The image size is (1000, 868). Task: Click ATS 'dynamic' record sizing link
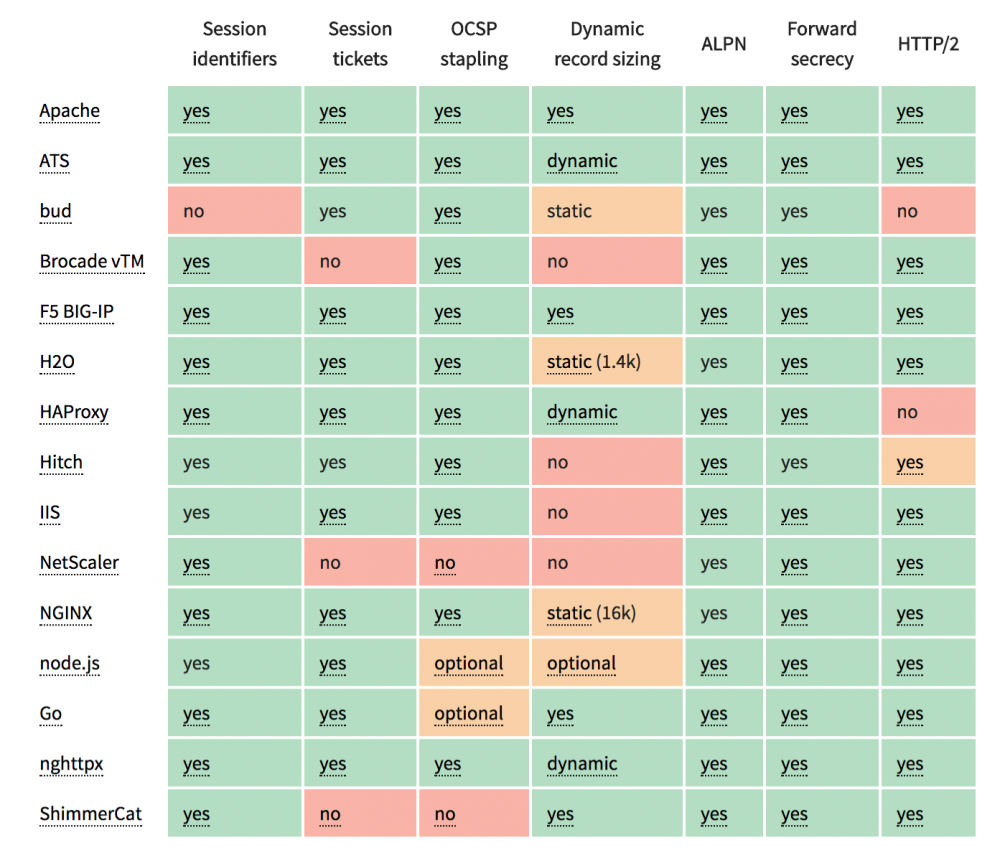click(x=582, y=161)
